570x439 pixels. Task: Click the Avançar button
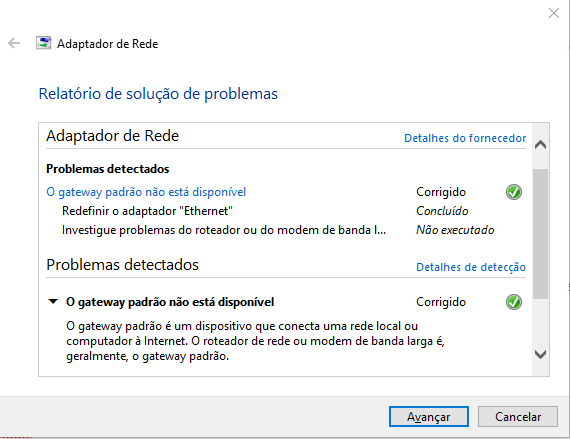point(429,416)
